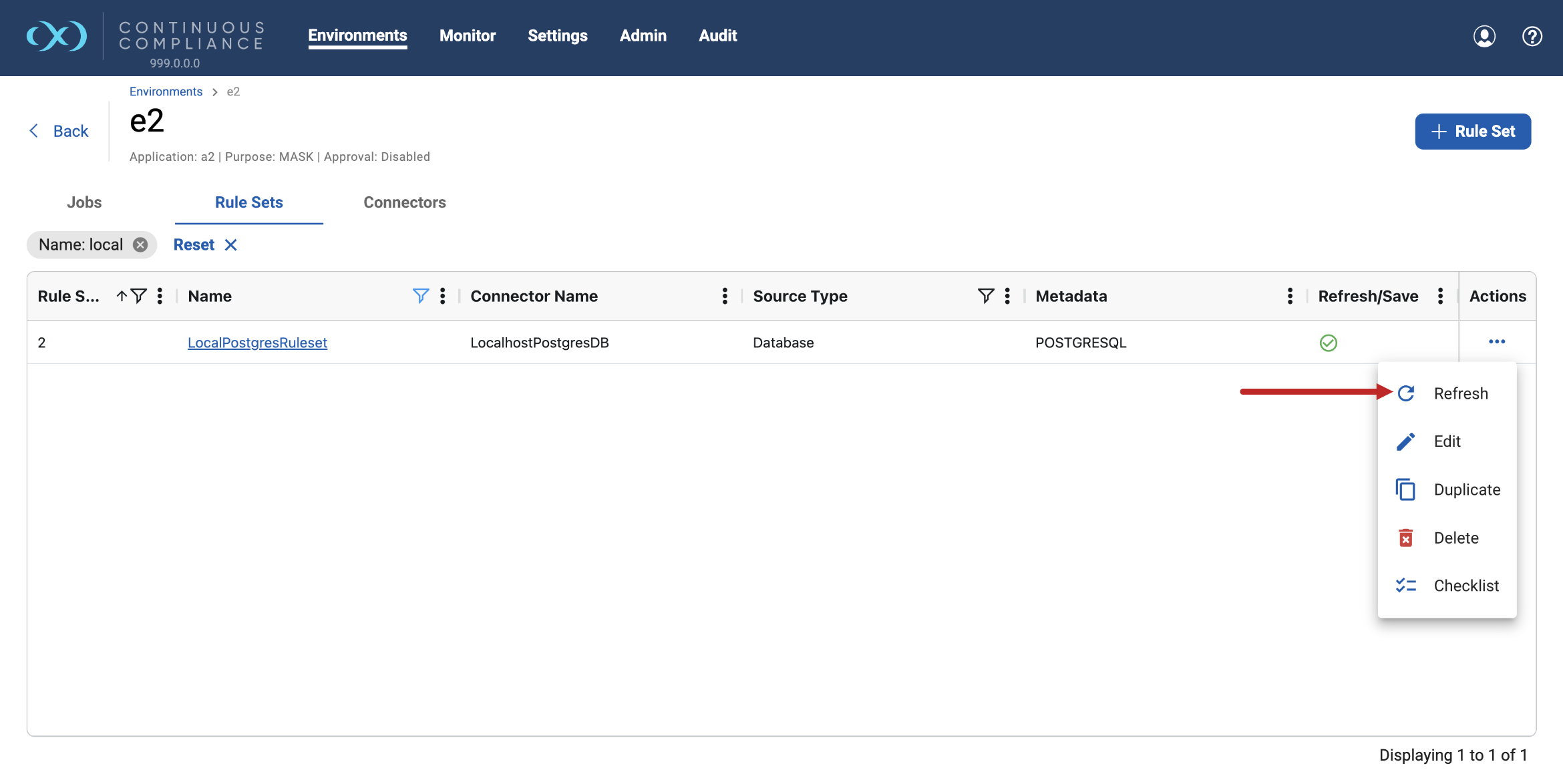Click filter icon on Source Type column
This screenshot has height=784, width=1563.
[x=985, y=296]
